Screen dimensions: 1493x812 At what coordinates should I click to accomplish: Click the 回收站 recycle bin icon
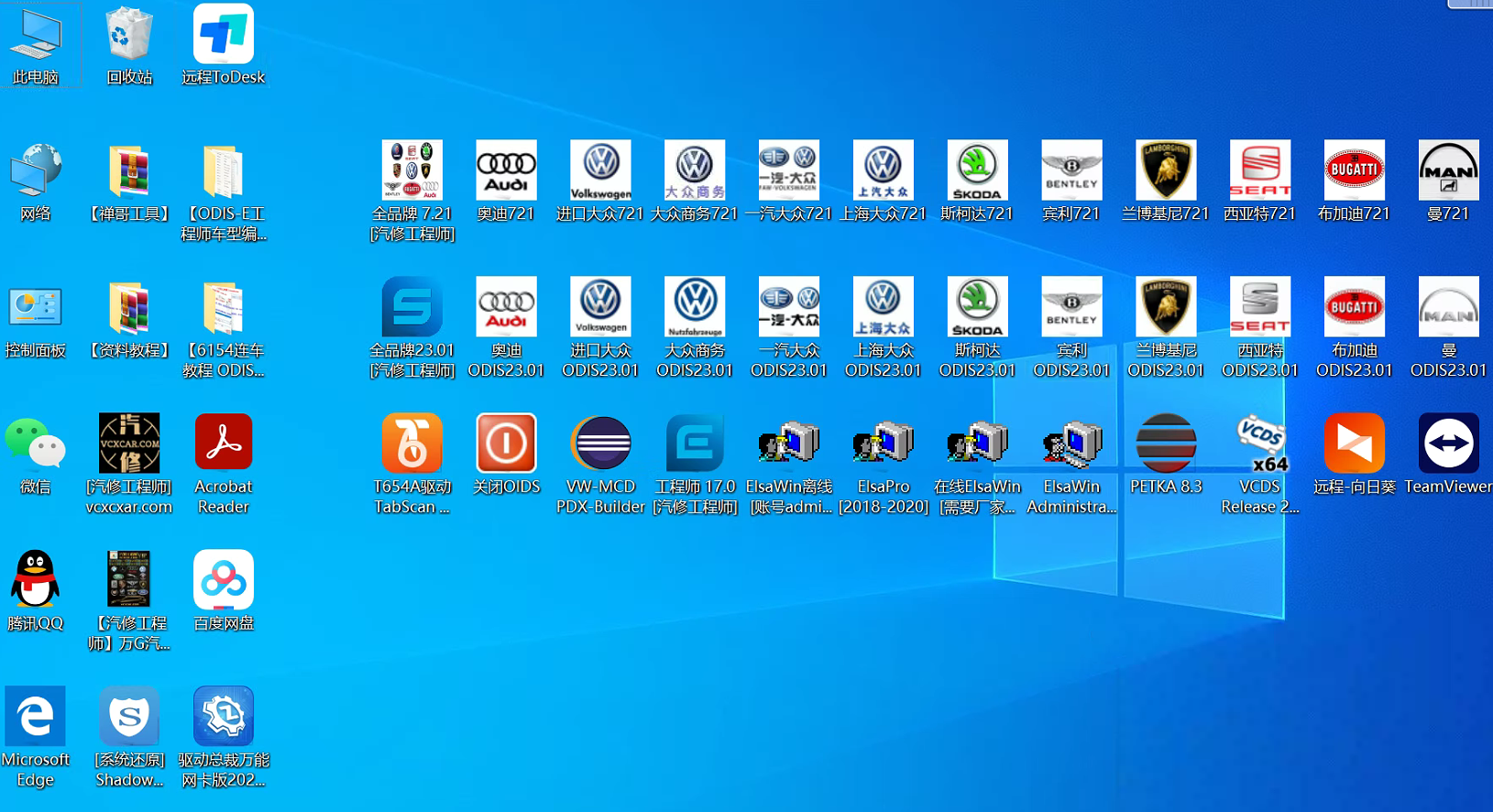coord(129,36)
